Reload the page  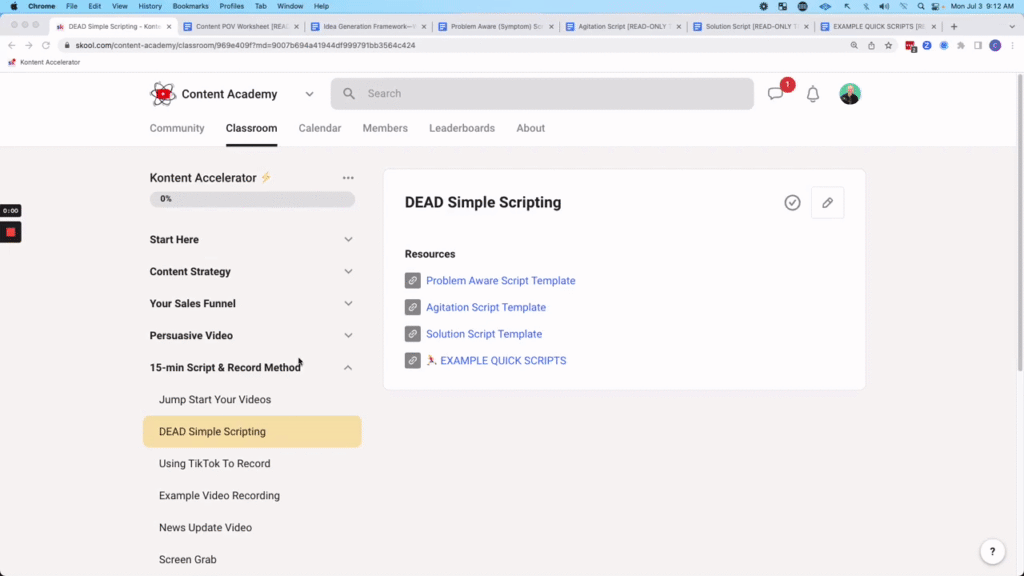click(46, 45)
